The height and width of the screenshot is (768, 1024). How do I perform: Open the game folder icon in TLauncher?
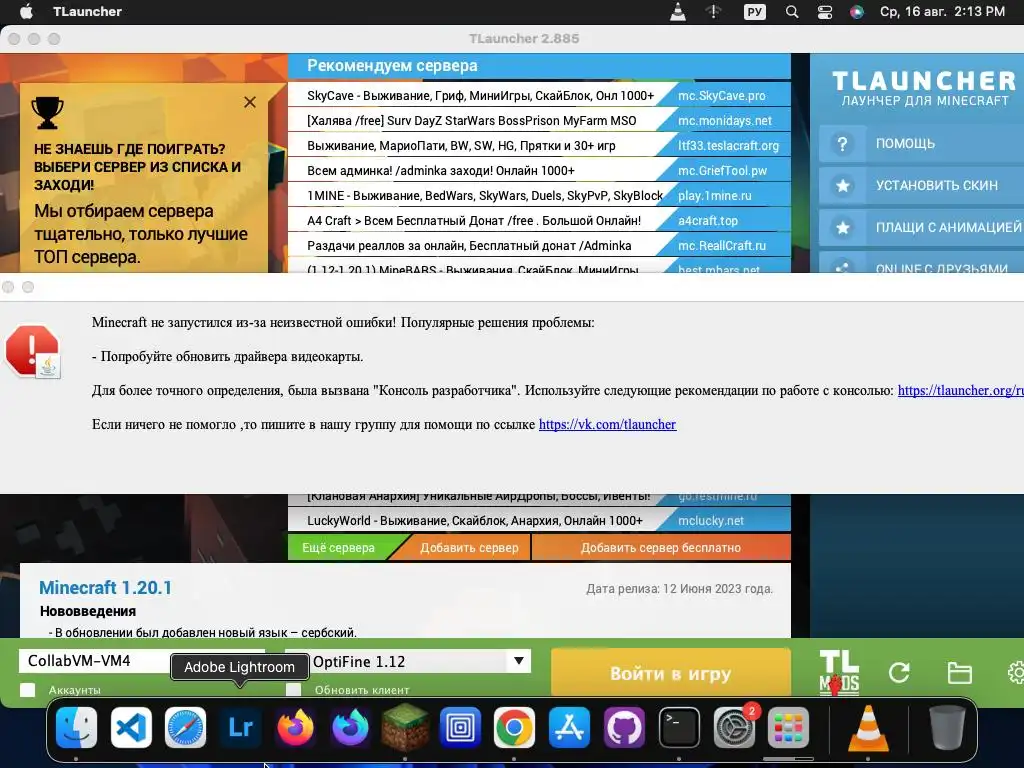pyautogui.click(x=959, y=673)
